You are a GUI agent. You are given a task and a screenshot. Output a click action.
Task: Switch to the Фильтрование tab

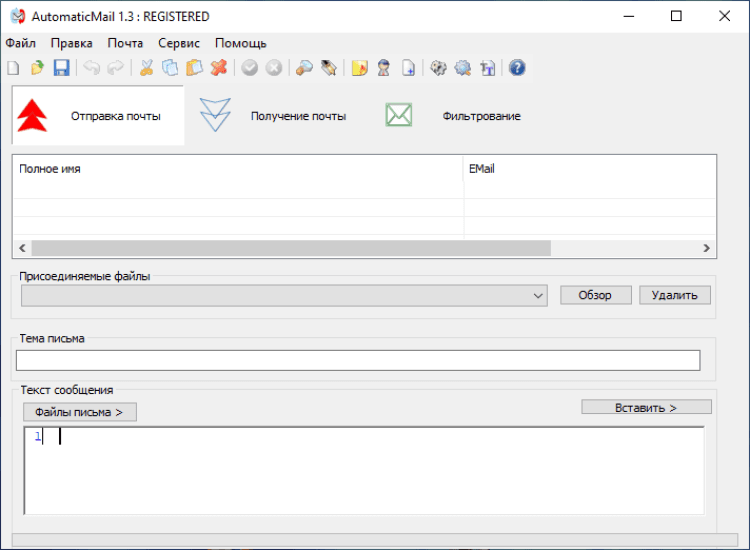pos(453,115)
